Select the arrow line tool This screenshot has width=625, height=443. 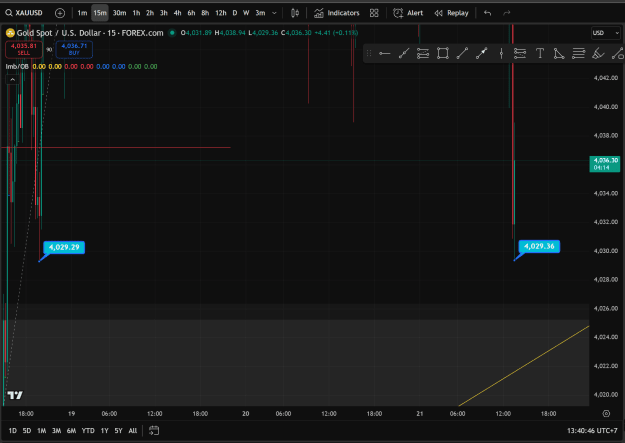tap(482, 53)
